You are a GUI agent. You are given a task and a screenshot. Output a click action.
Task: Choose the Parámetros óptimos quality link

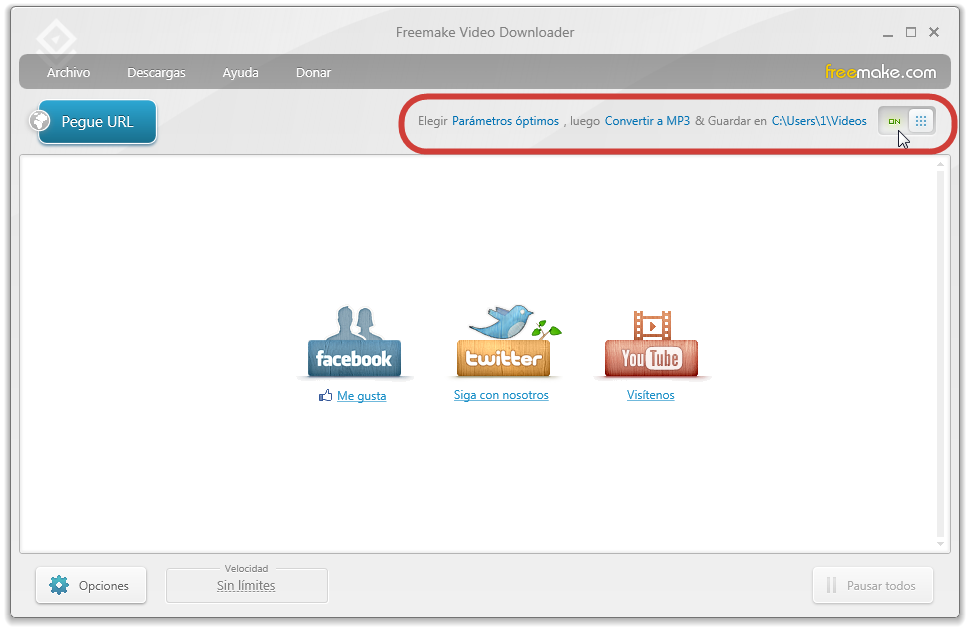505,121
